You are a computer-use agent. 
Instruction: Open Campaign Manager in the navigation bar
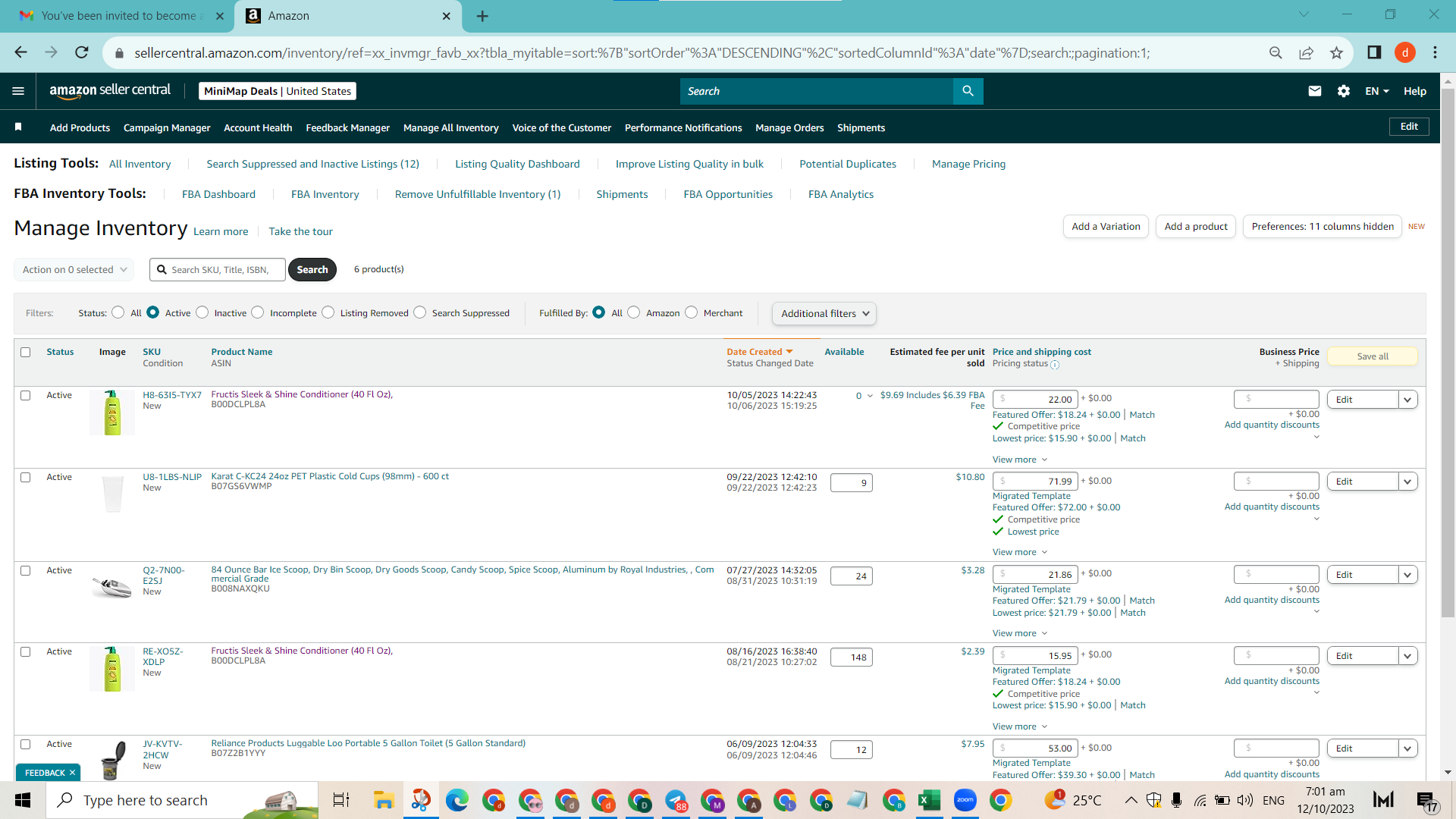pyautogui.click(x=167, y=127)
